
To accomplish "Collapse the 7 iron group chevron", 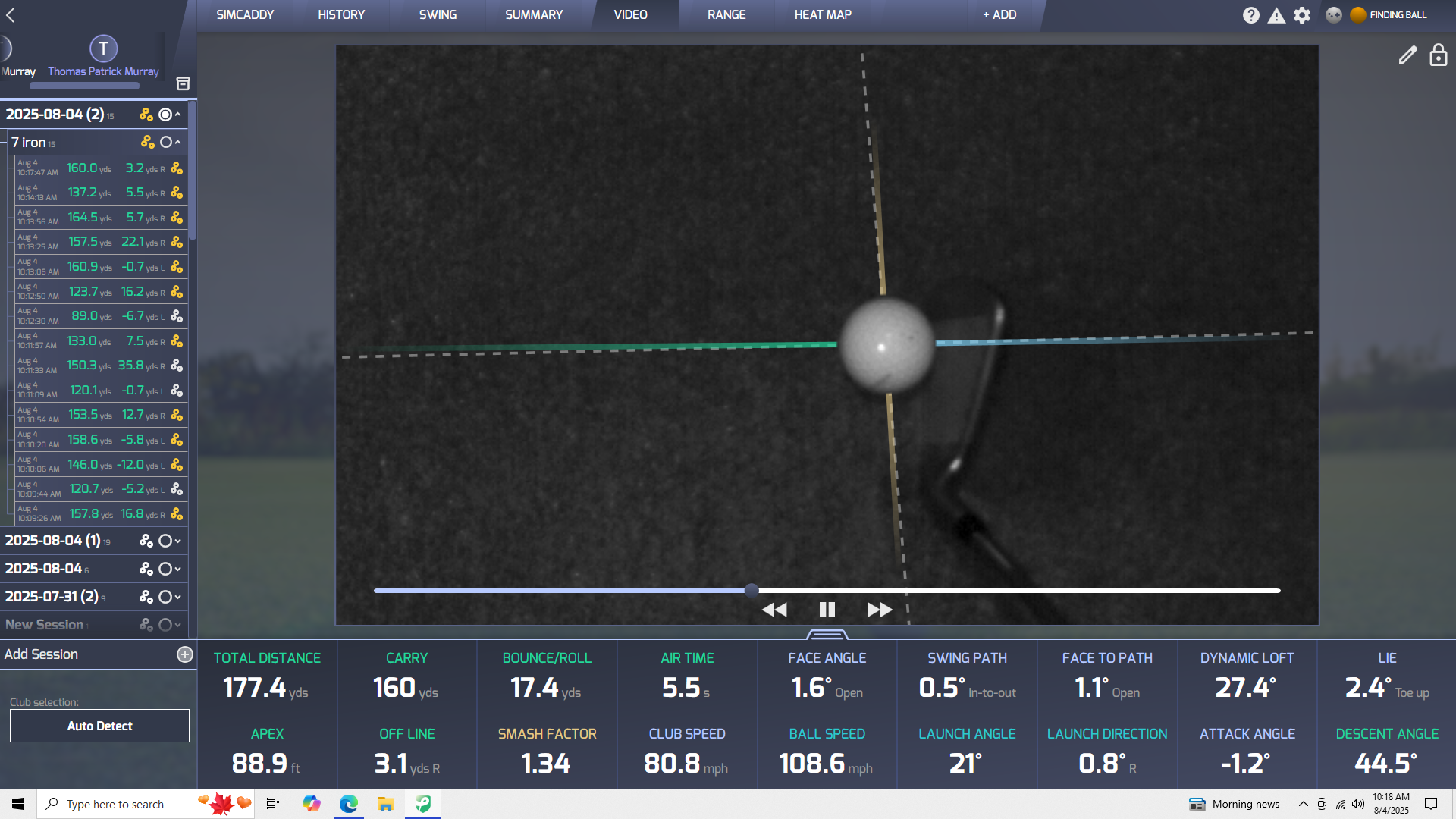I will pyautogui.click(x=178, y=142).
